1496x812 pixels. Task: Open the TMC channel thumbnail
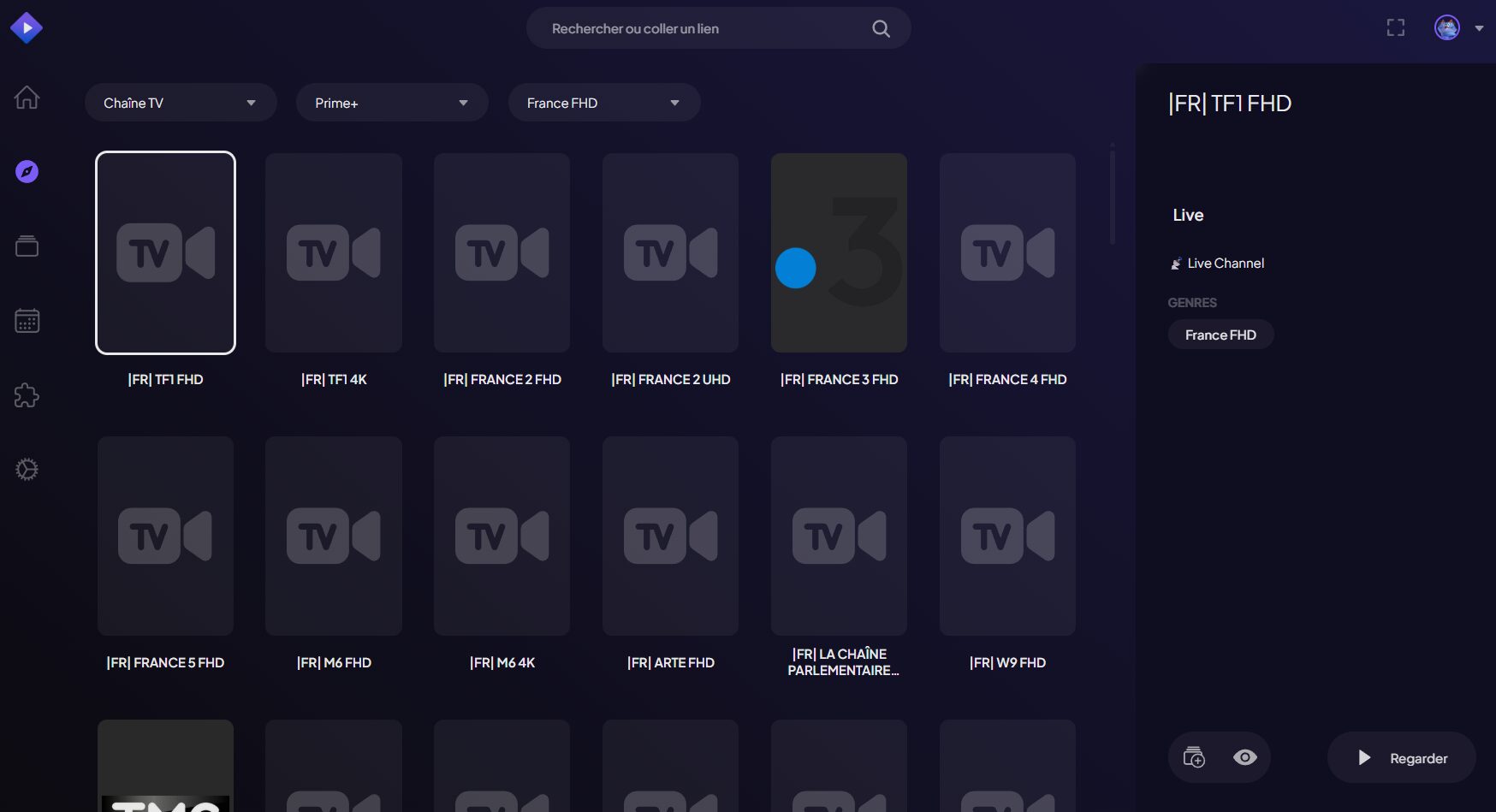pyautogui.click(x=165, y=766)
